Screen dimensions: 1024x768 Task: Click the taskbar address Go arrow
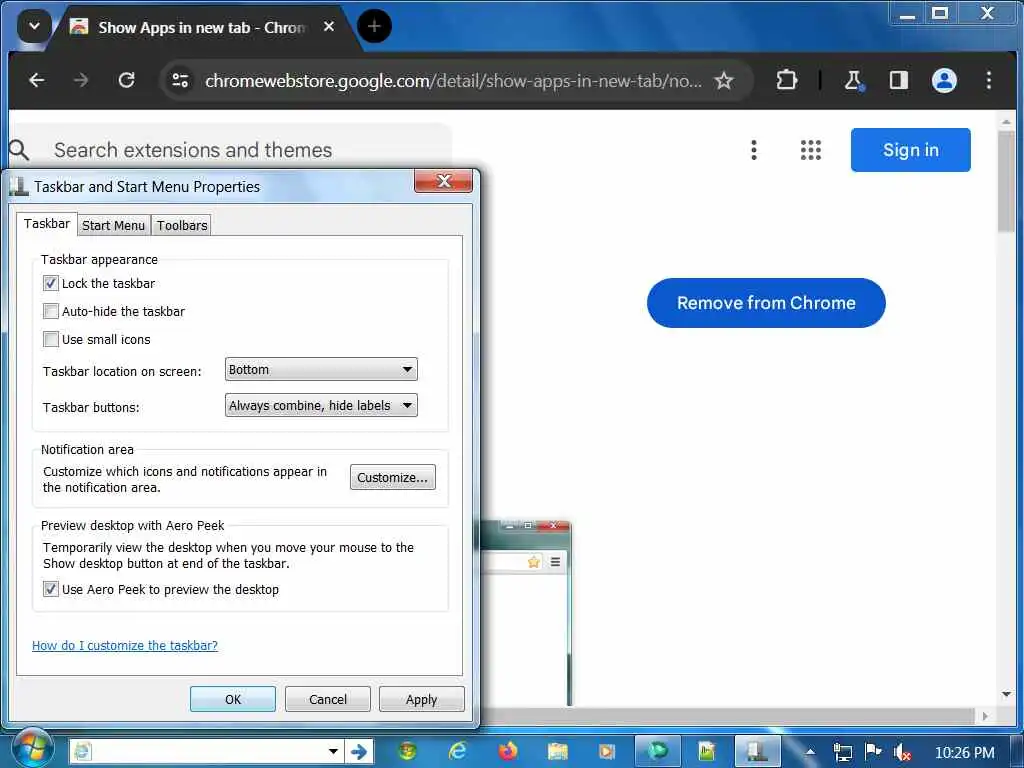(x=359, y=752)
